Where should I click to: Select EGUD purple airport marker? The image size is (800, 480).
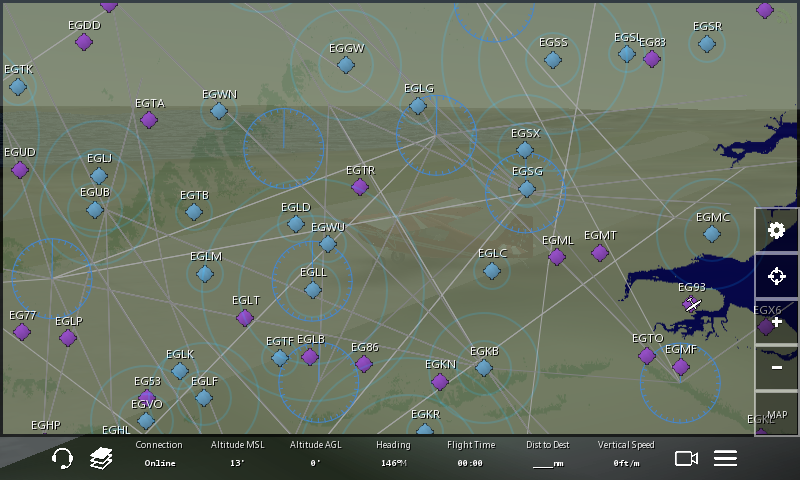click(x=20, y=170)
